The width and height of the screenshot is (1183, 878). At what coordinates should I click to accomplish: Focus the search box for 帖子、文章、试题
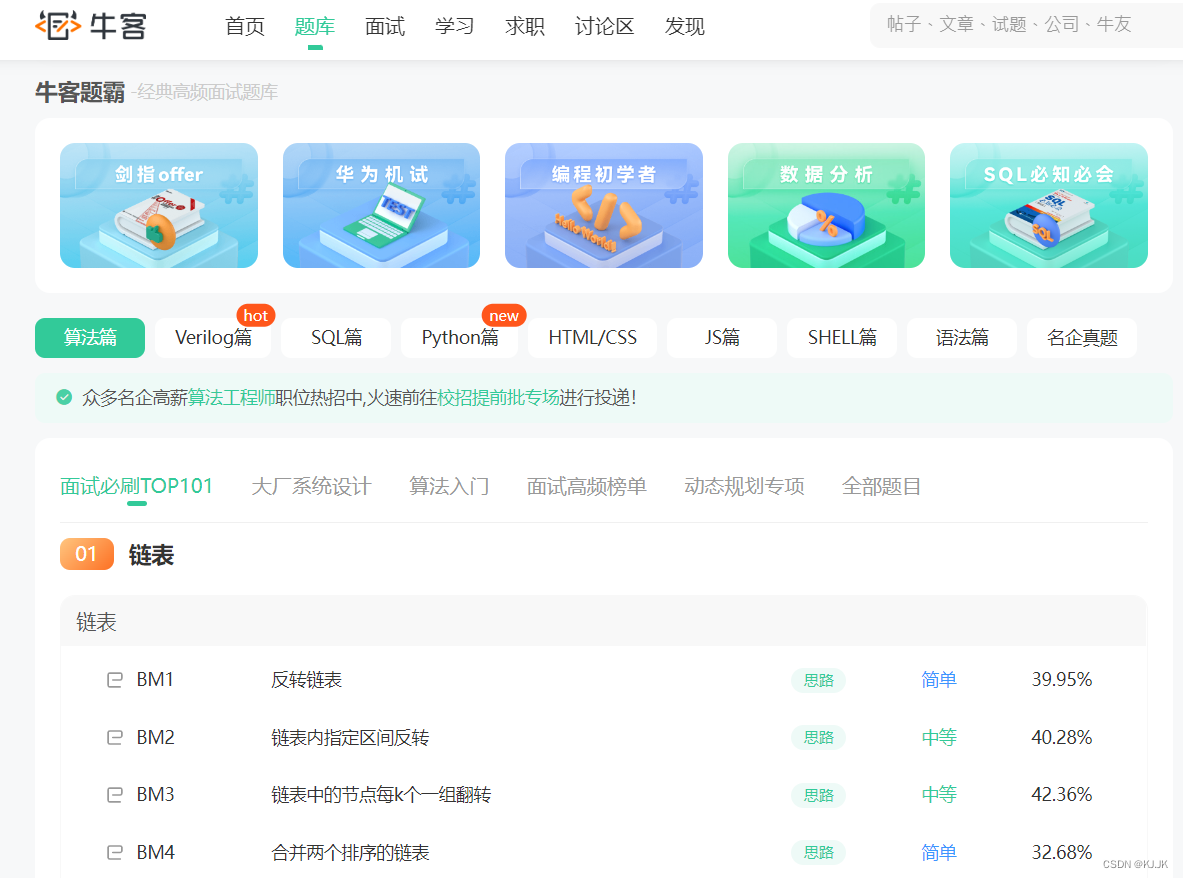coord(1026,25)
